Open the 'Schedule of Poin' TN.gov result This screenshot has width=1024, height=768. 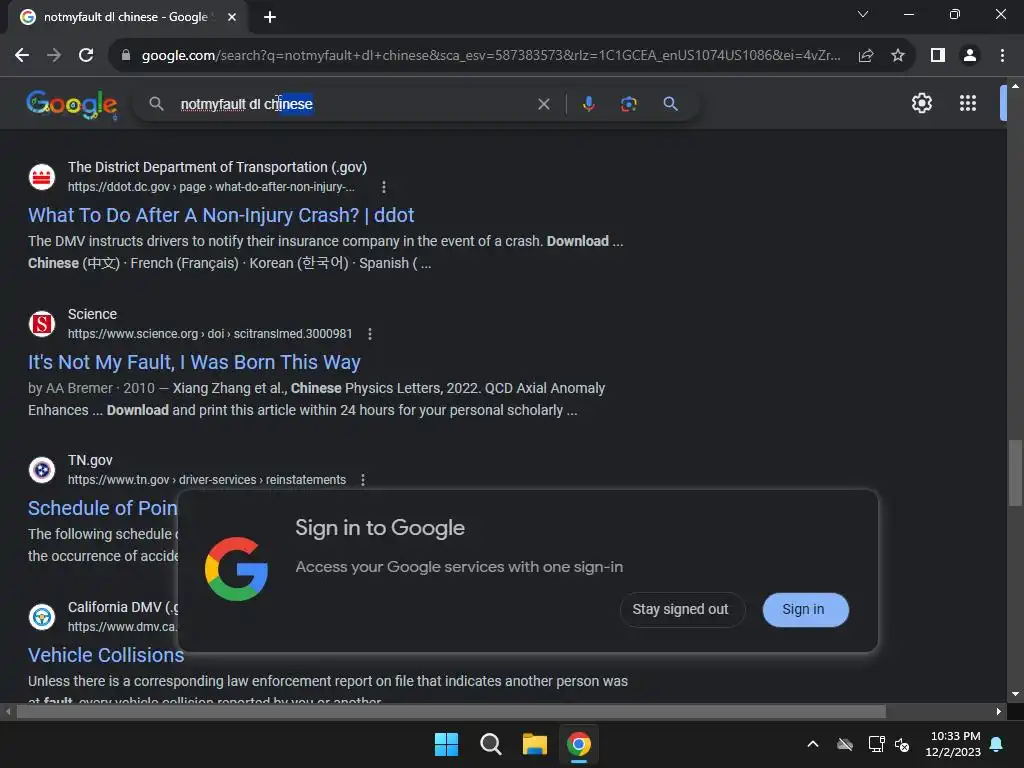click(103, 508)
